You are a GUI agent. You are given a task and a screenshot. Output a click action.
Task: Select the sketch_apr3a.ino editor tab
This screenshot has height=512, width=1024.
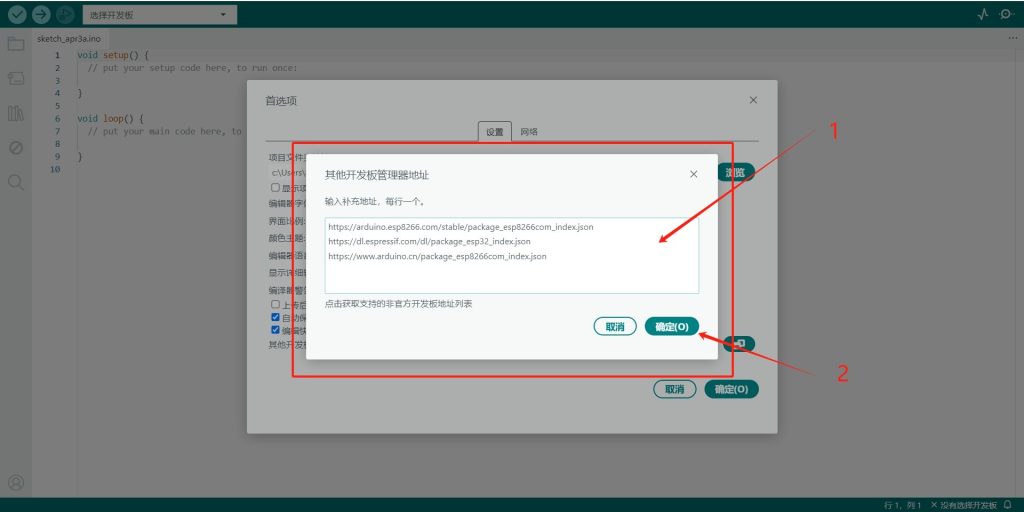69,39
